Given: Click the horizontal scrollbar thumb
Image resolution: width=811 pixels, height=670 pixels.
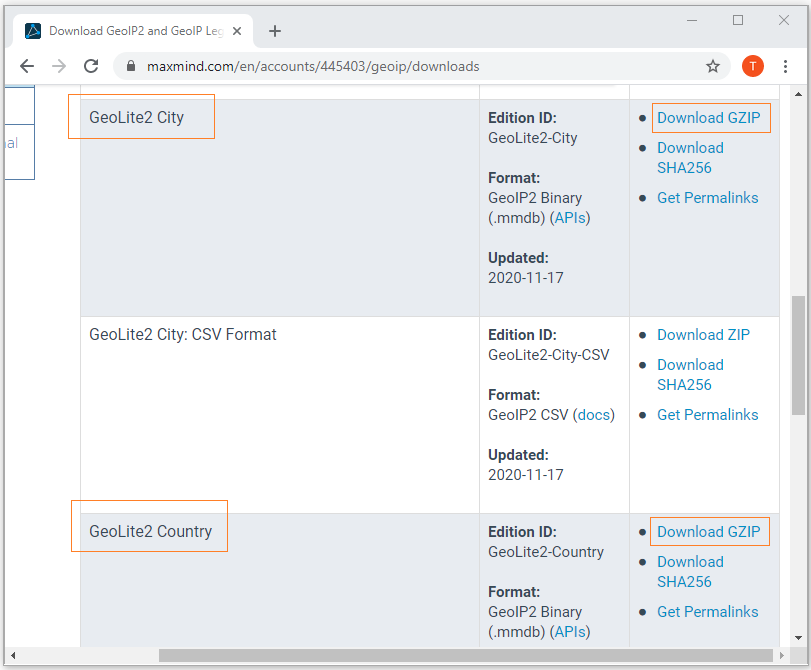Looking at the screenshot, I should coord(465,656).
